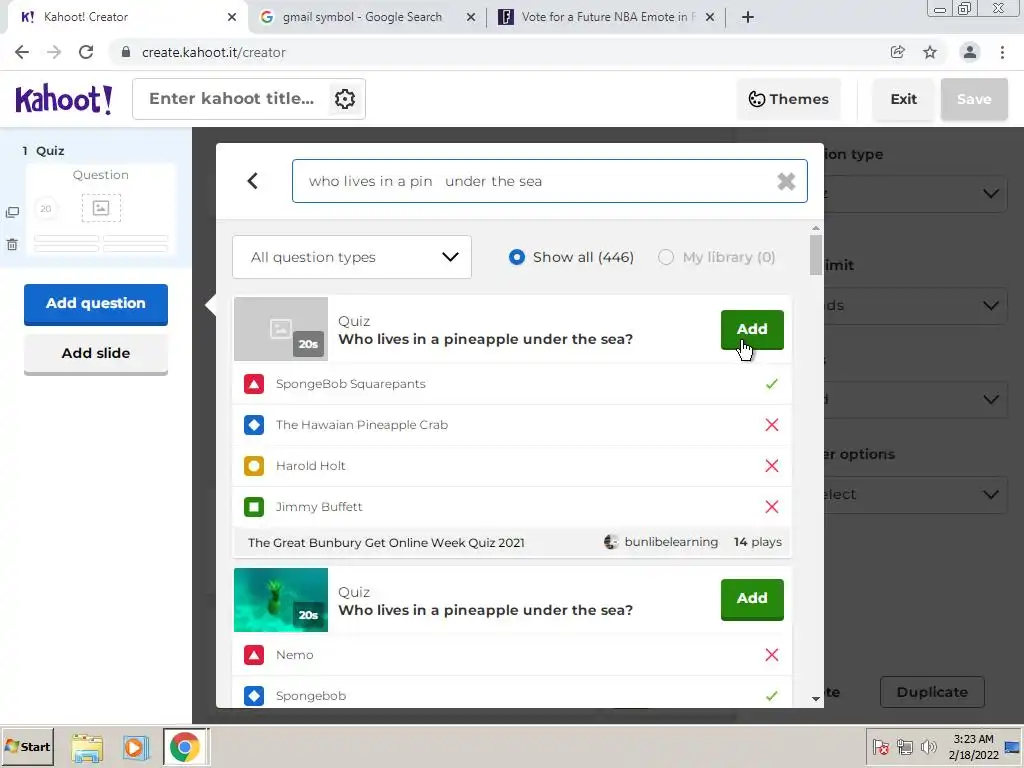Select My library (0) radio button
Screen dimensions: 1024x768
pos(665,257)
